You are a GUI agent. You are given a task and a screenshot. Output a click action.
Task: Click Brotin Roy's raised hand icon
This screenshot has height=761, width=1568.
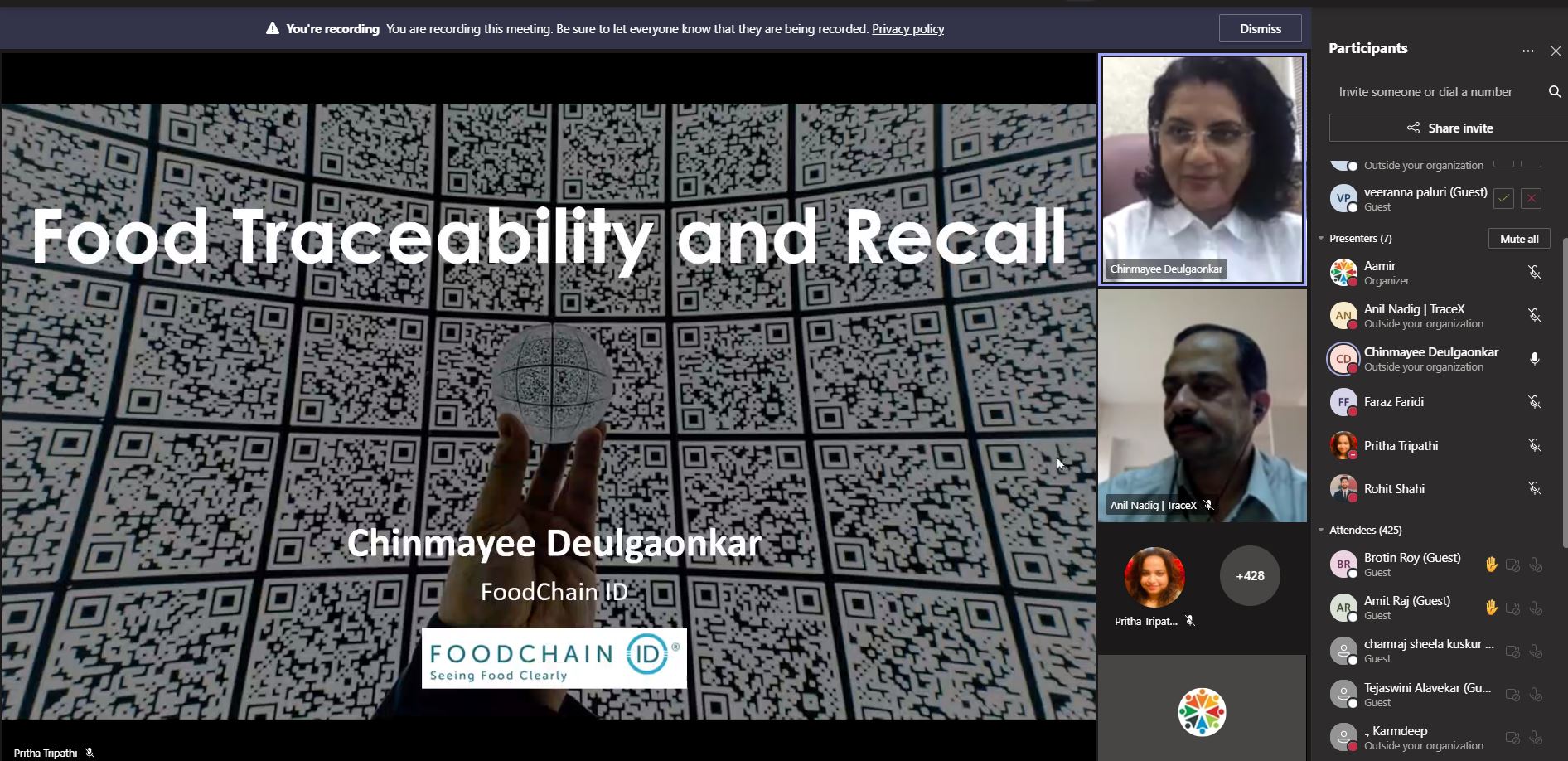tap(1491, 565)
